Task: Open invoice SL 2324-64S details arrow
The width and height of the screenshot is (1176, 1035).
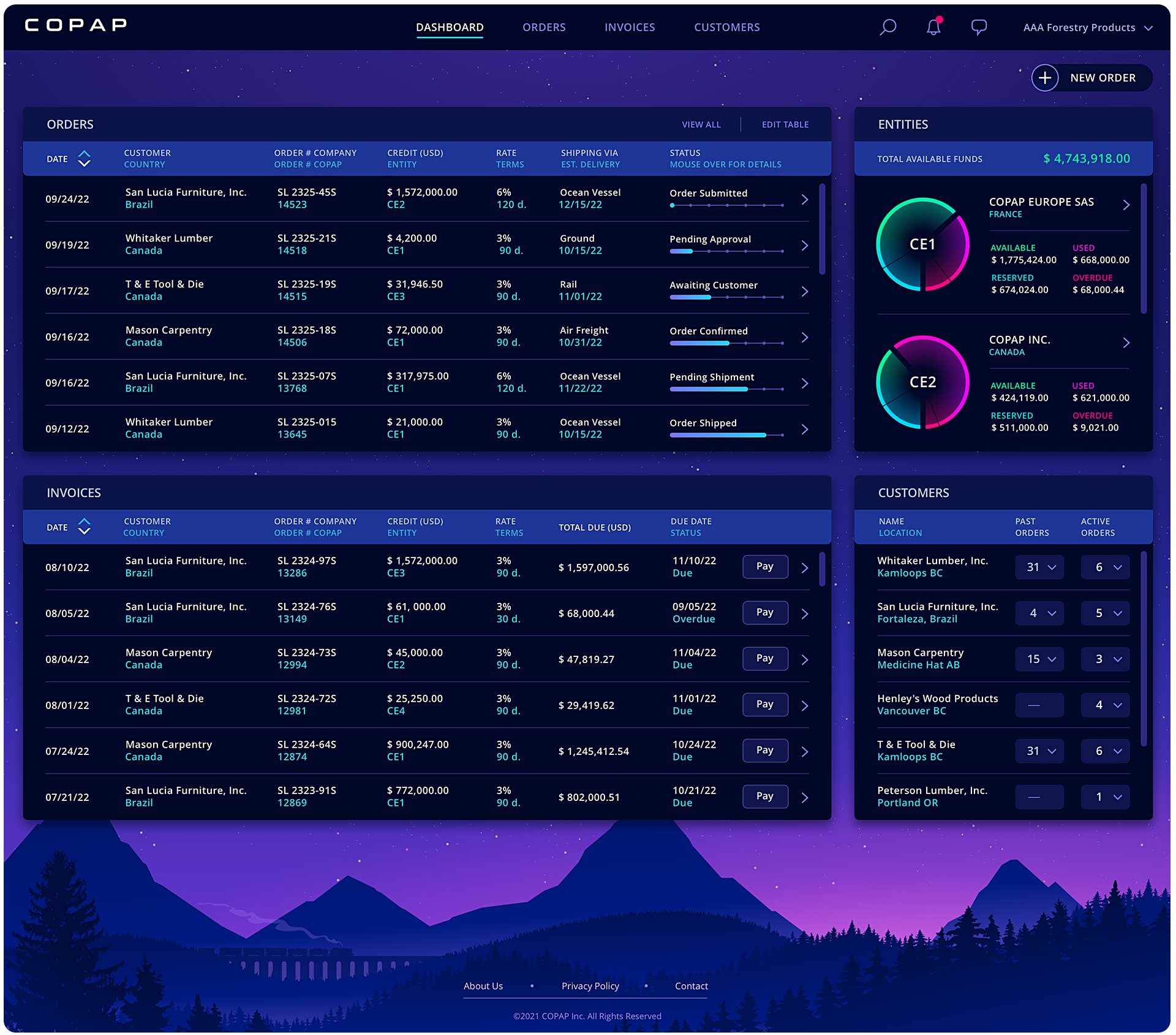Action: click(x=805, y=751)
